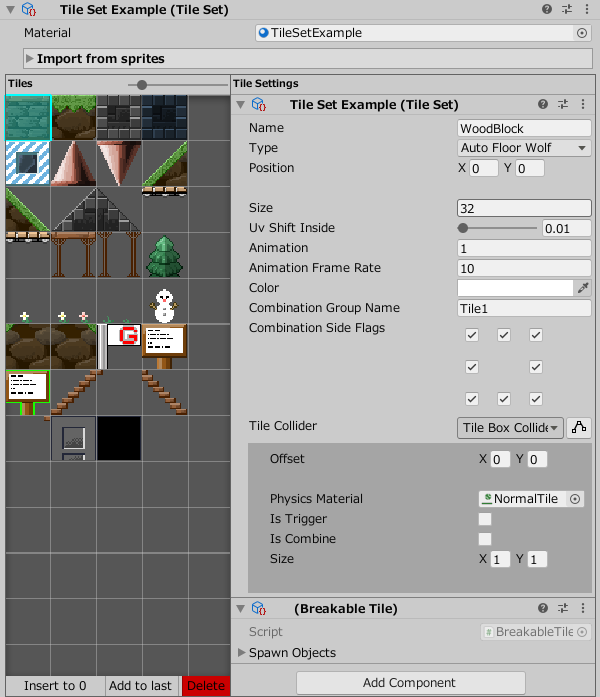Click Combination Group Name field Tile1
600x697 pixels.
pos(524,308)
